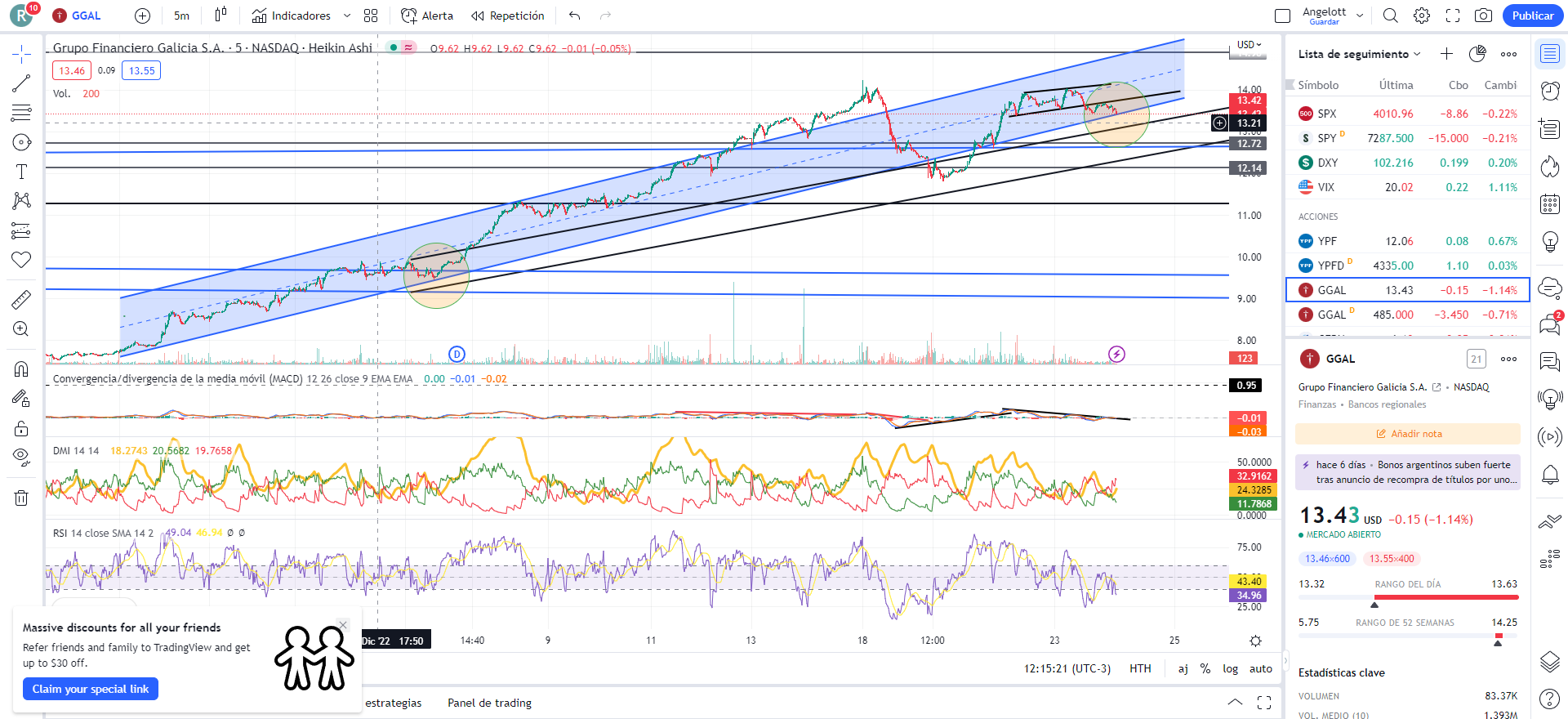Open the Bonos argentinos news headline
This screenshot has width=1568, height=719.
(x=1408, y=472)
